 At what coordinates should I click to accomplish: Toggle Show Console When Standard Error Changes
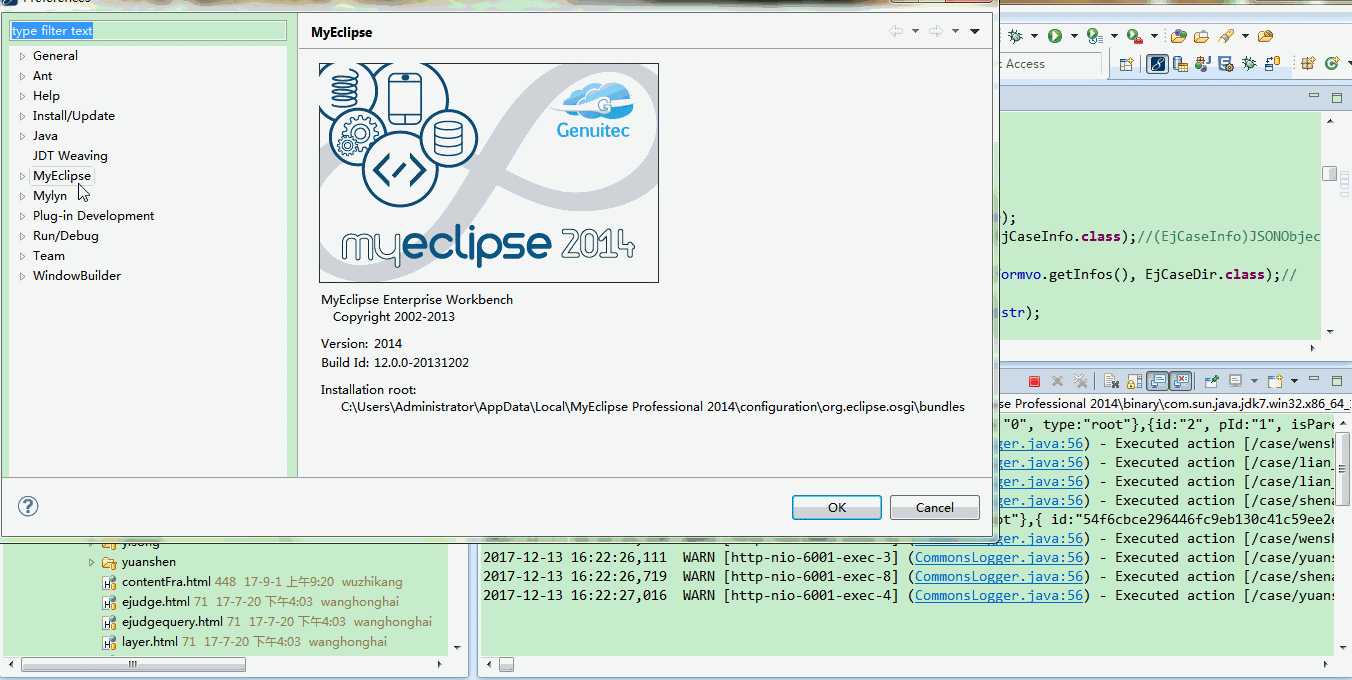(1181, 381)
